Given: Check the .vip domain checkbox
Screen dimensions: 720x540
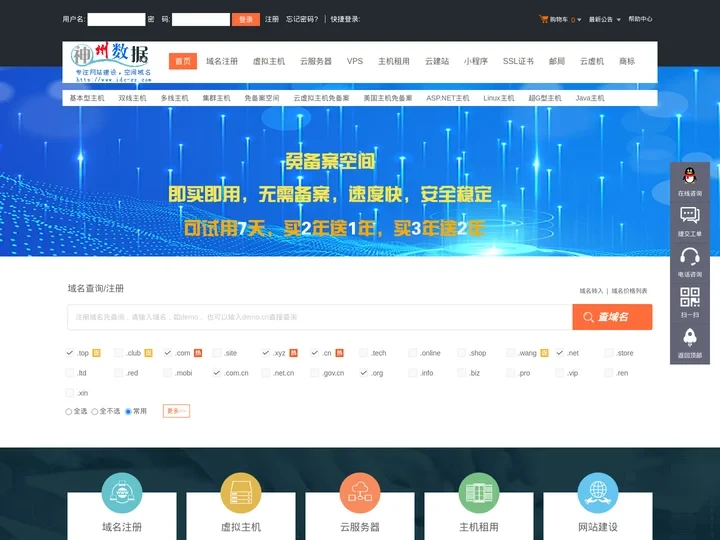Looking at the screenshot, I should (560, 372).
